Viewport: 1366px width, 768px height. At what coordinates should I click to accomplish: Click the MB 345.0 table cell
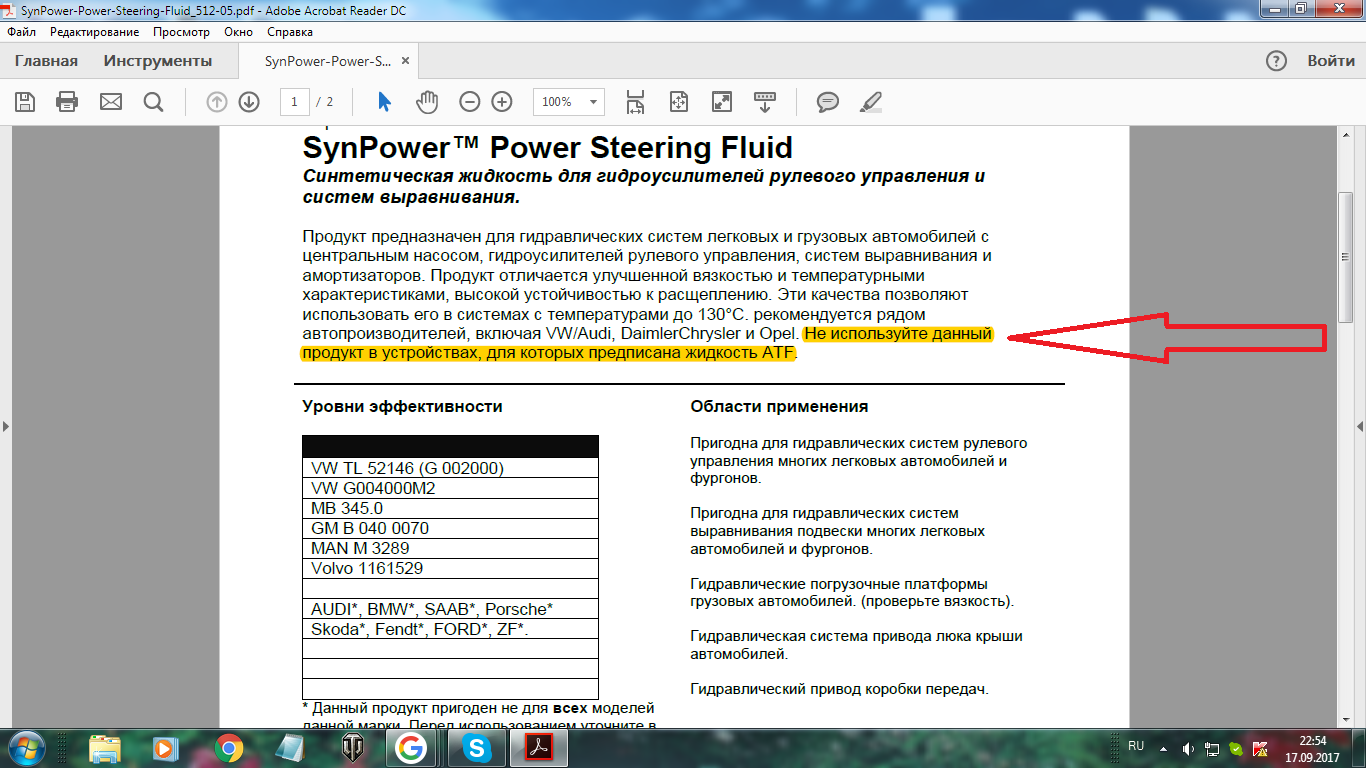point(450,508)
